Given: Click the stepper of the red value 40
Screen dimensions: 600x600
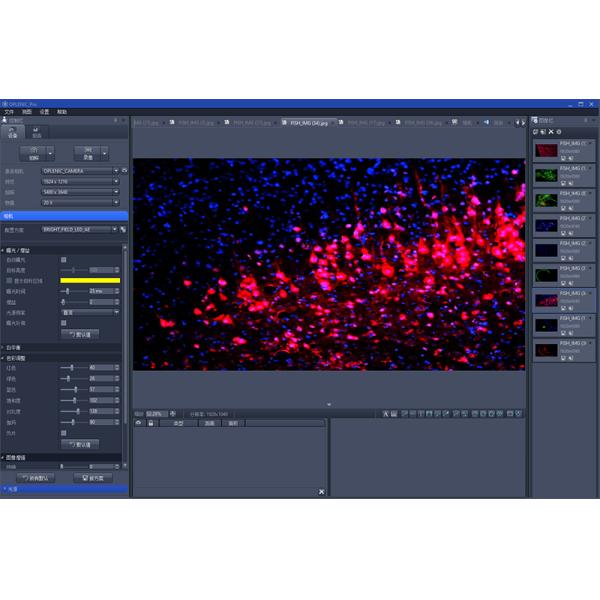Looking at the screenshot, I should [x=117, y=368].
